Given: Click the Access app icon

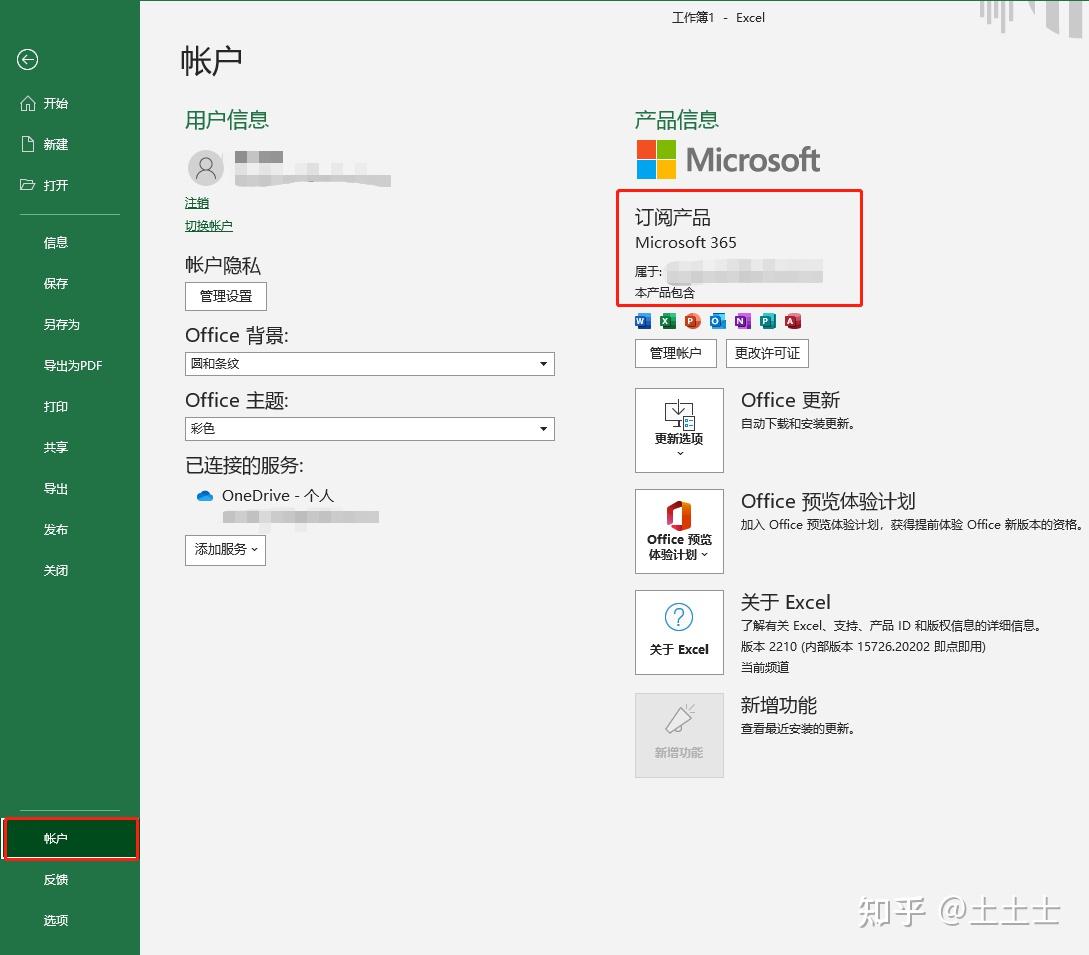Looking at the screenshot, I should [x=792, y=321].
